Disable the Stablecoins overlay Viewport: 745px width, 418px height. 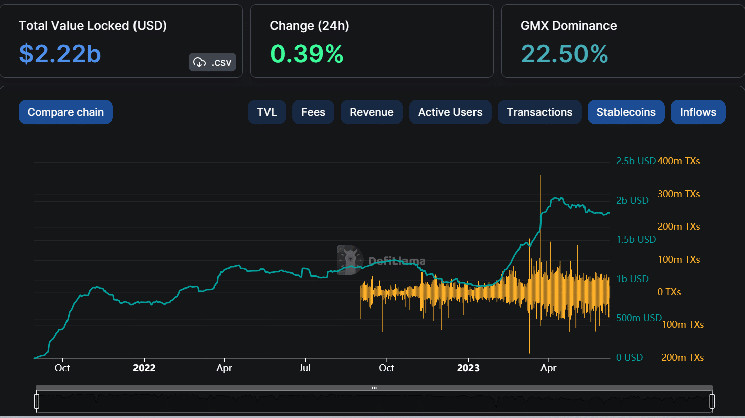(x=626, y=112)
